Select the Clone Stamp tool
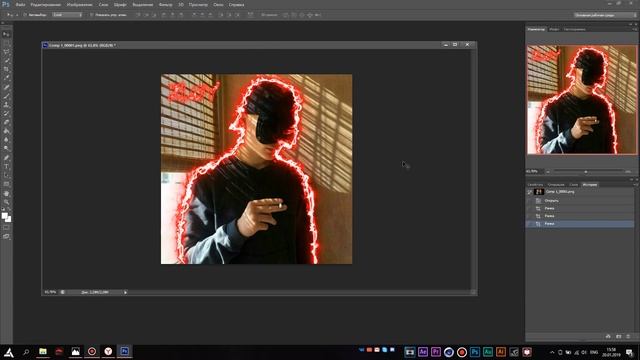Viewport: 640px width, 360px height. (x=6, y=104)
